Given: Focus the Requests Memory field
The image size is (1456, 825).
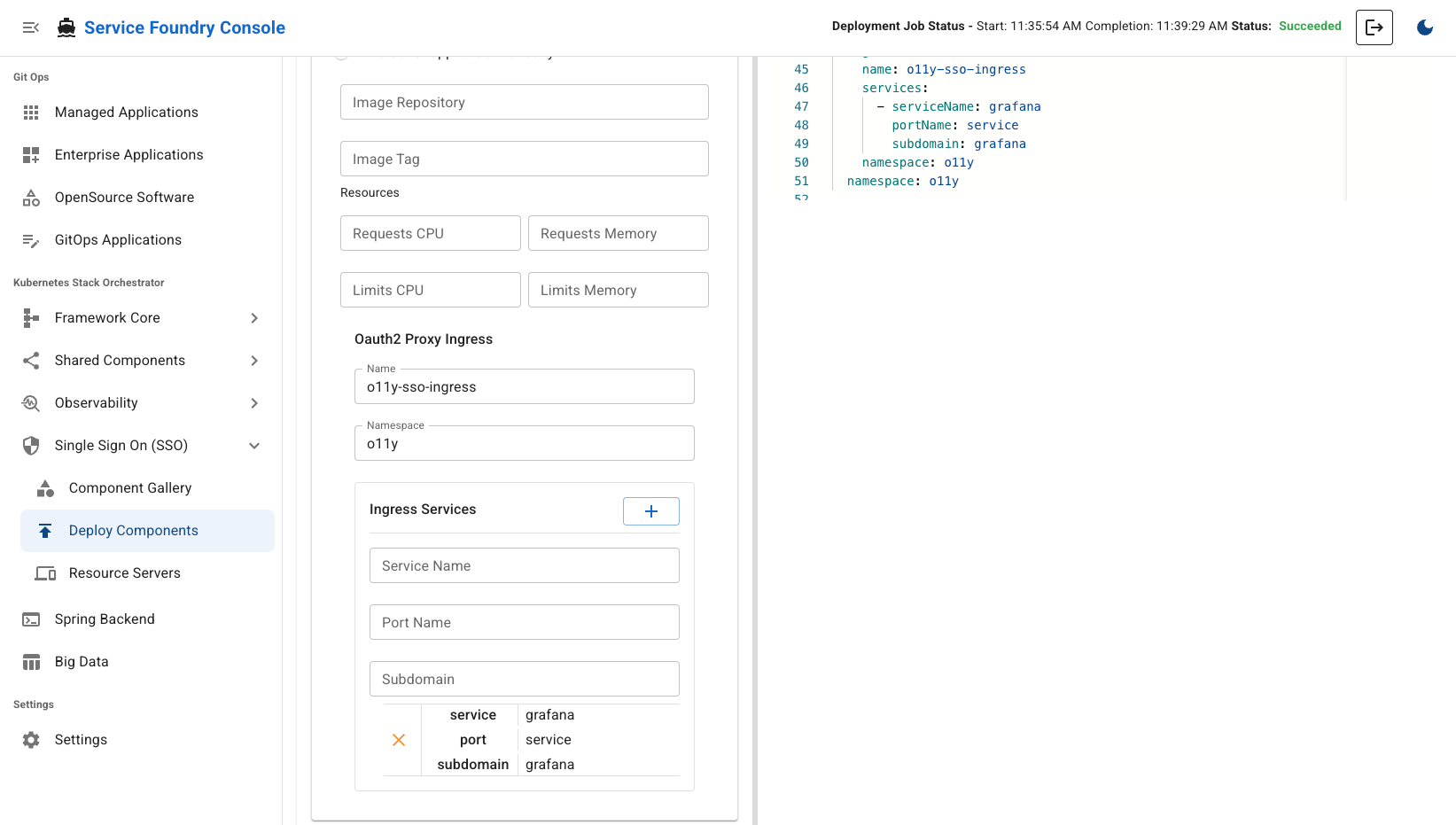Looking at the screenshot, I should (619, 233).
